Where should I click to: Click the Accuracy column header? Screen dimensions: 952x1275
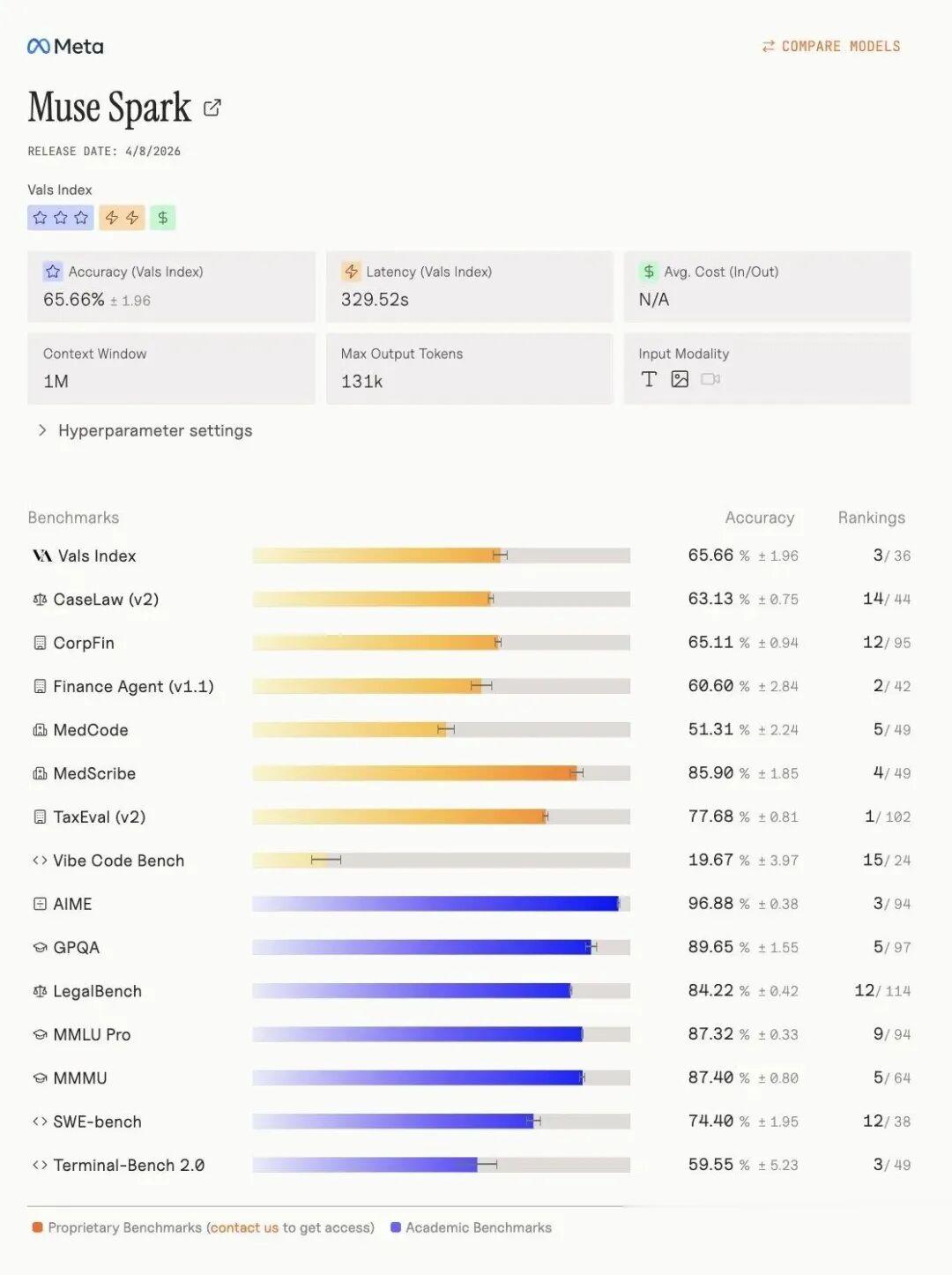click(759, 518)
